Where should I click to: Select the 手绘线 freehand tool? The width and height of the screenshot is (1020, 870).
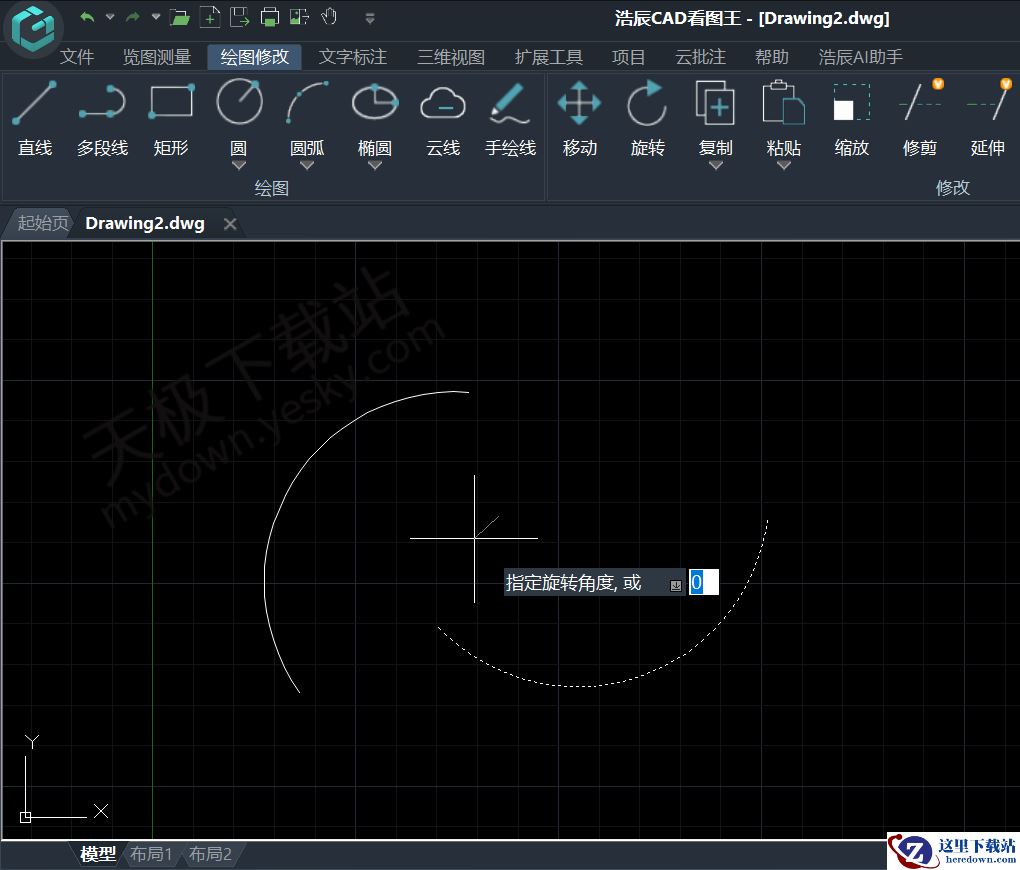511,118
